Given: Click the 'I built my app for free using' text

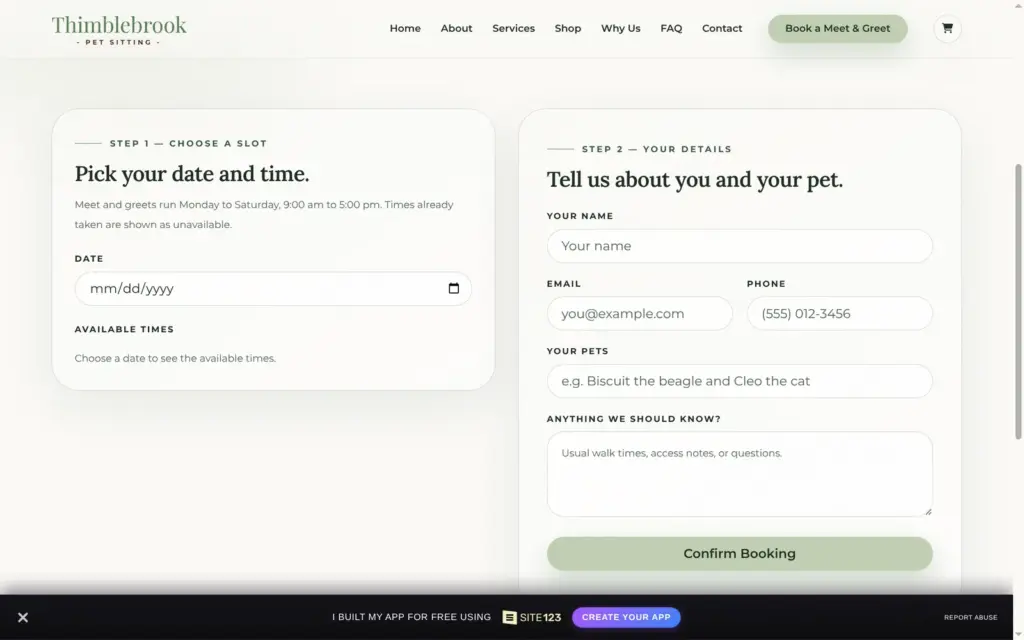Looking at the screenshot, I should (x=411, y=617).
